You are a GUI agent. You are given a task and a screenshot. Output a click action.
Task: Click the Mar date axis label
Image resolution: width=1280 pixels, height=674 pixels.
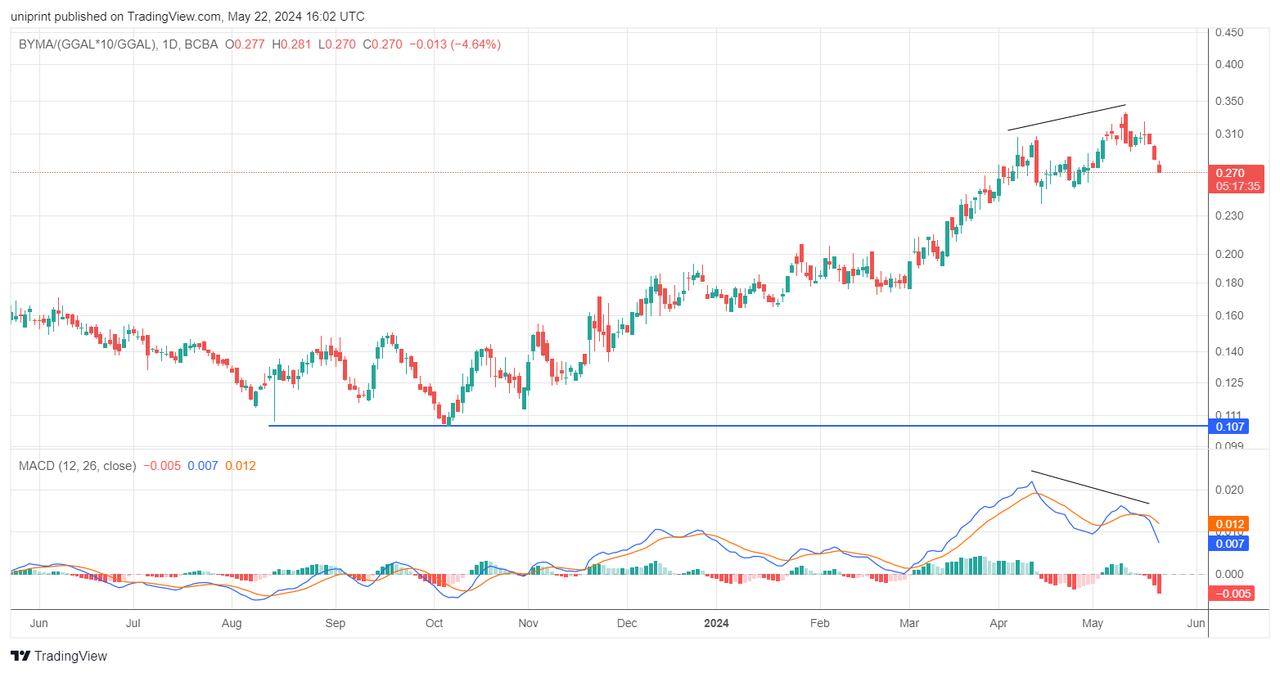[x=910, y=623]
